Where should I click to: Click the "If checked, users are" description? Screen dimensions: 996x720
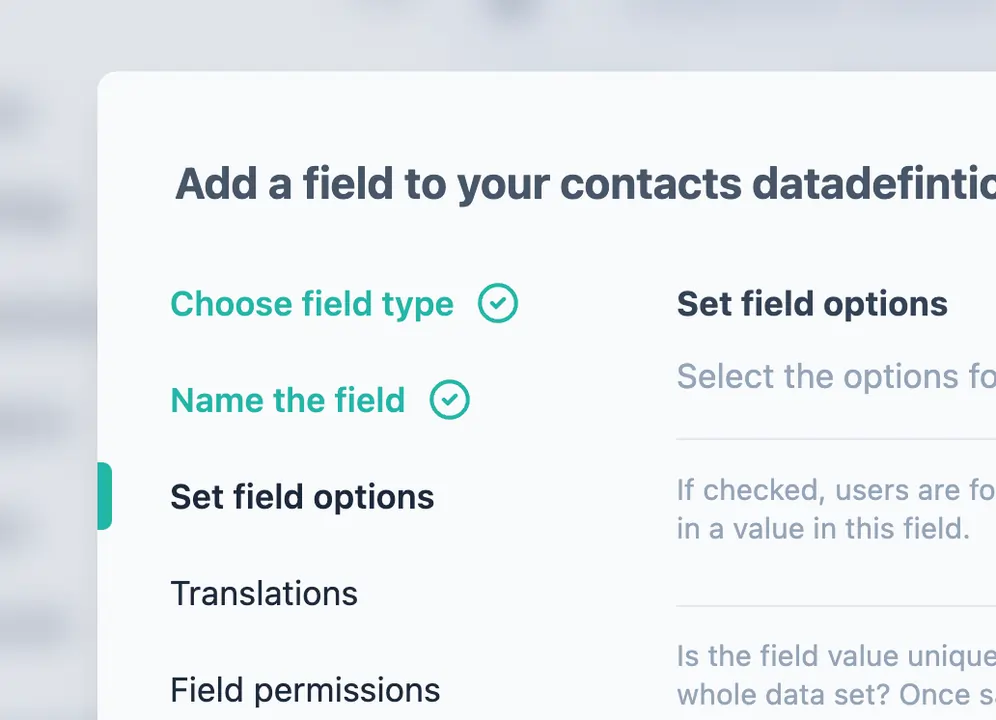pos(835,490)
